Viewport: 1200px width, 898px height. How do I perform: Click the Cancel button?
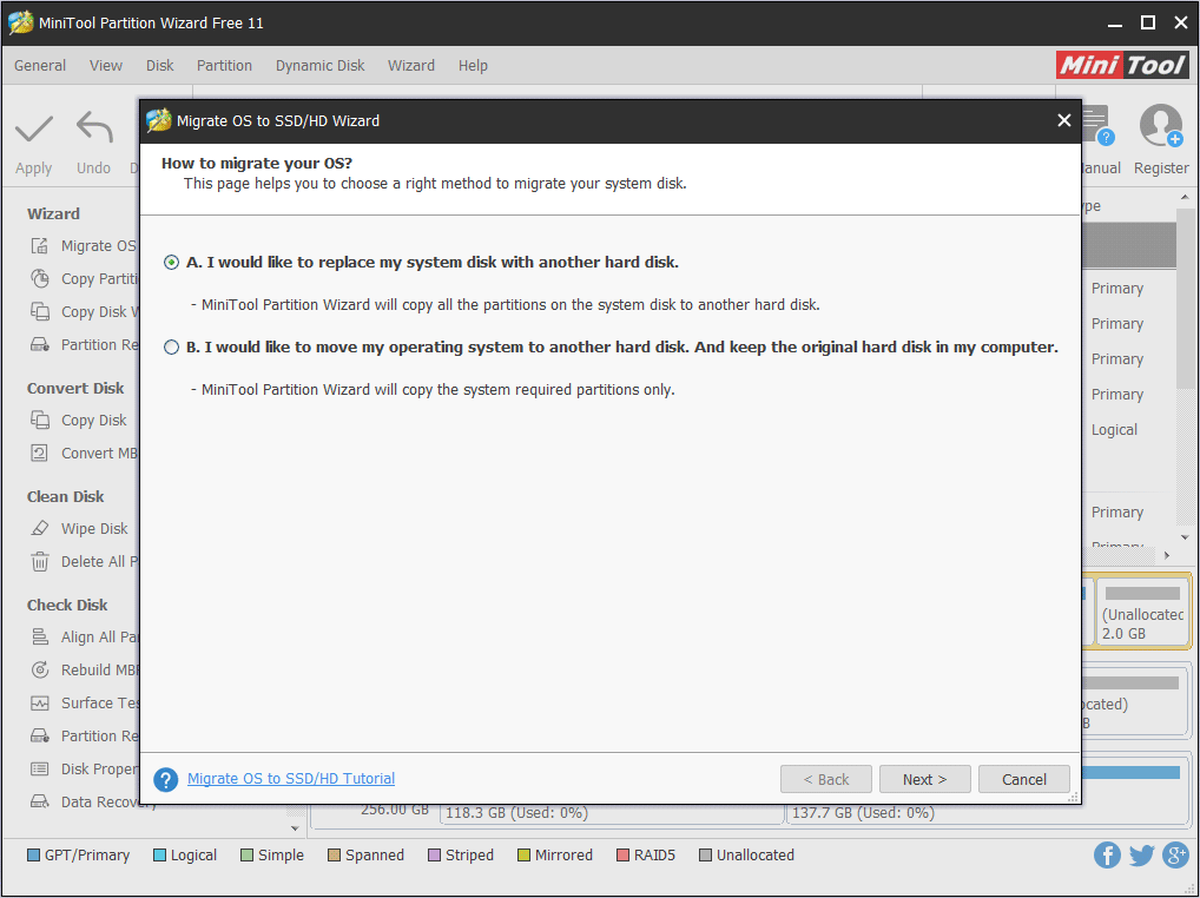[x=1024, y=780]
